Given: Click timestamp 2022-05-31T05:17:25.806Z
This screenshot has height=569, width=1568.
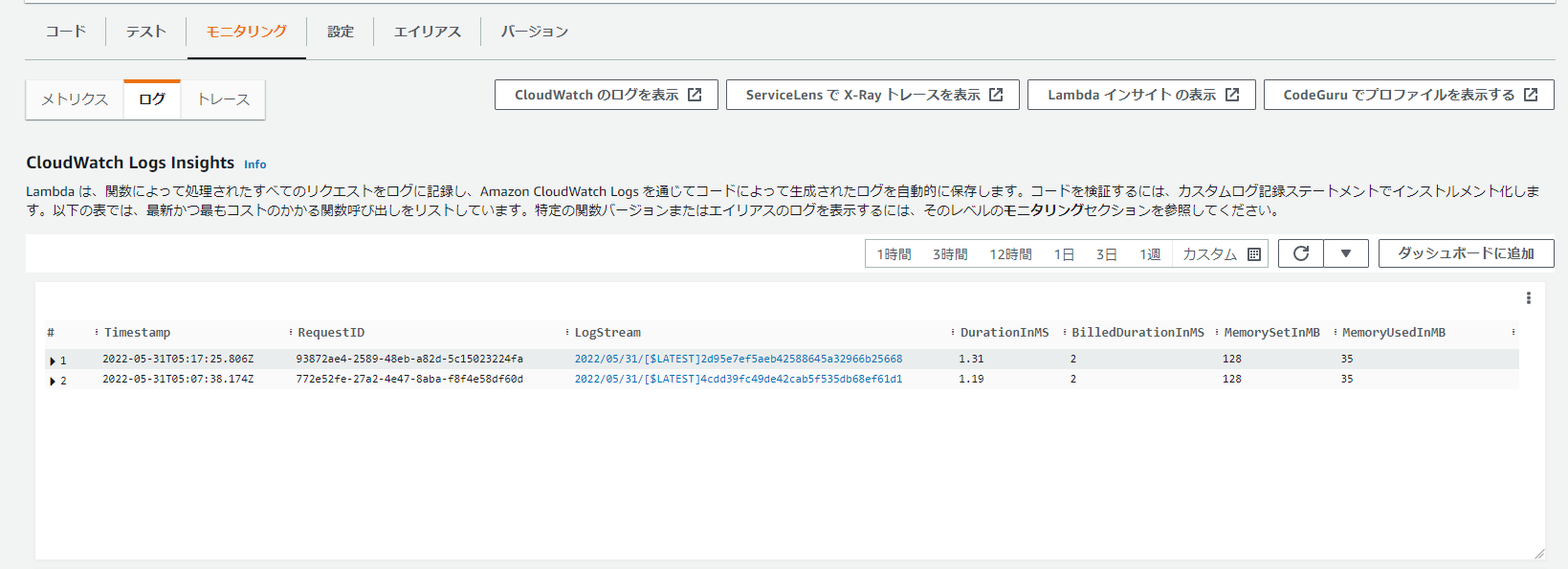Looking at the screenshot, I should tap(178, 360).
